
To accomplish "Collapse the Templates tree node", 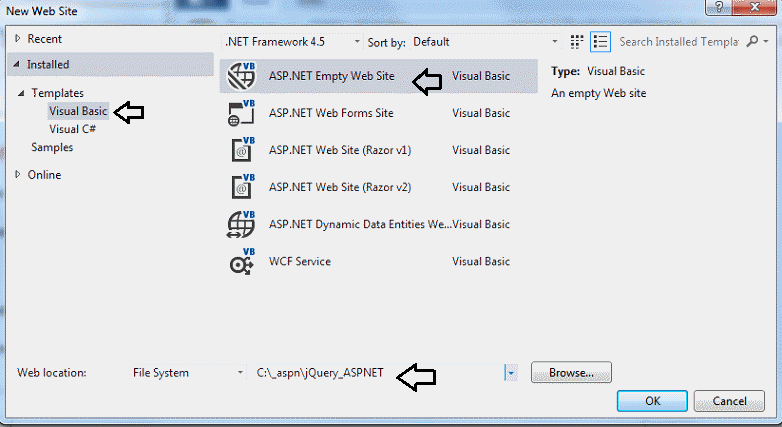I will [21, 93].
